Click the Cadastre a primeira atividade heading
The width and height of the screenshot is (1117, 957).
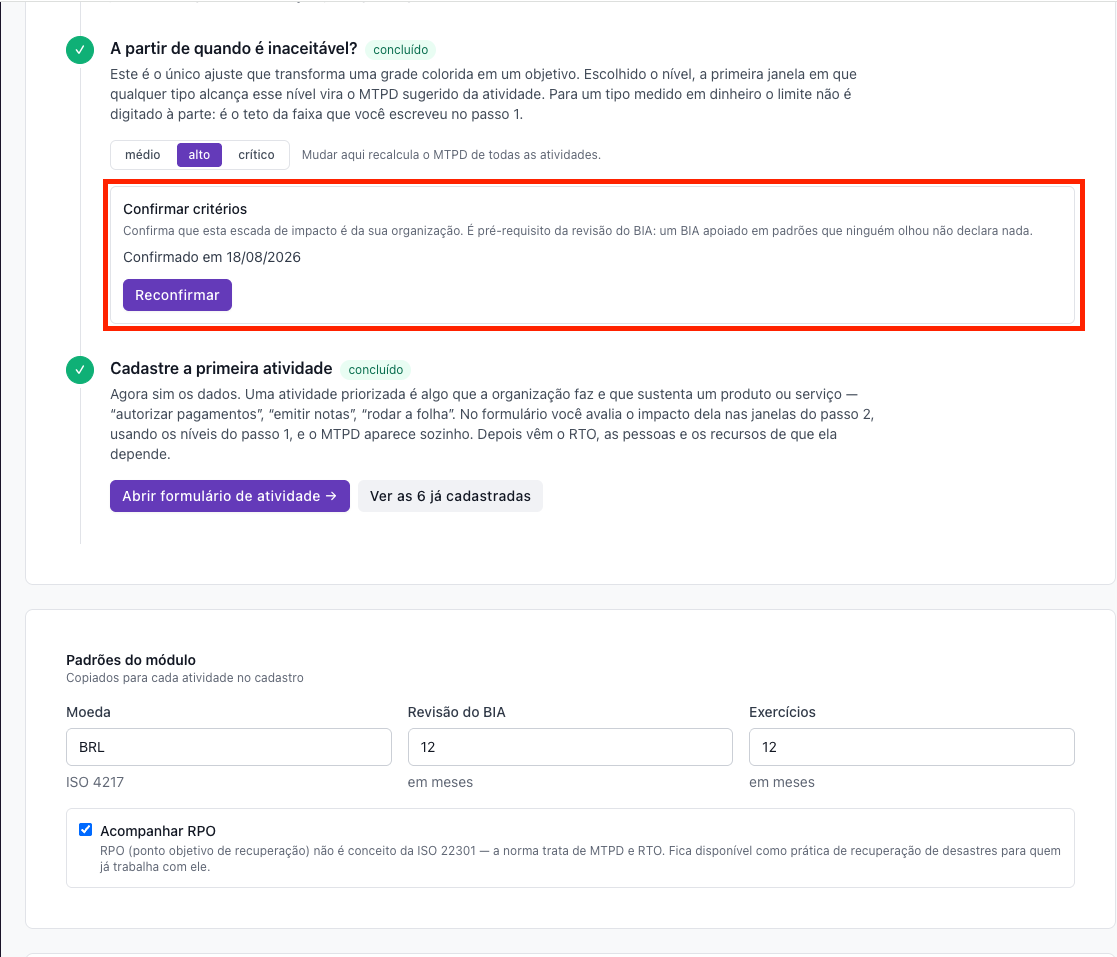pyautogui.click(x=222, y=368)
